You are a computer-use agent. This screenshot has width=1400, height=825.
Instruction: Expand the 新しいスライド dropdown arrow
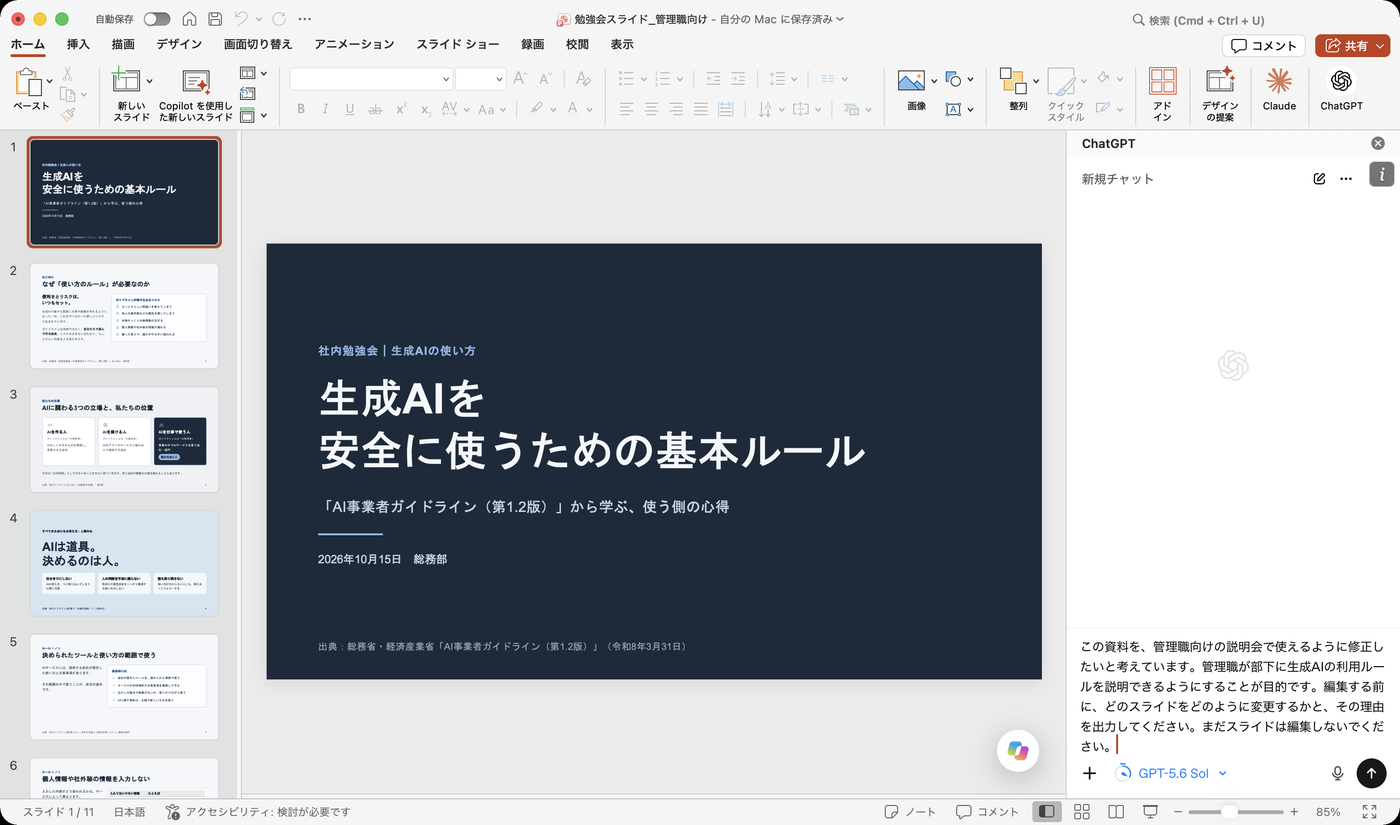pyautogui.click(x=149, y=81)
